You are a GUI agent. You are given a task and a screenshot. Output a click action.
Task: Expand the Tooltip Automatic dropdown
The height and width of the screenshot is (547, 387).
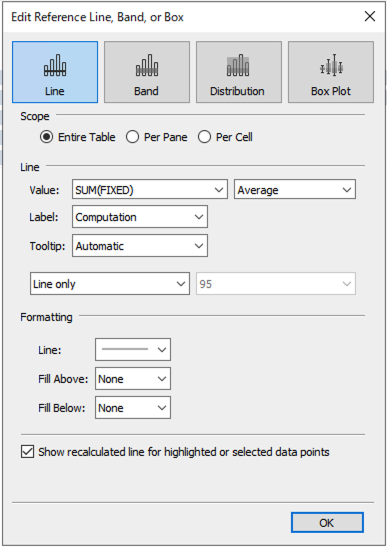point(140,246)
